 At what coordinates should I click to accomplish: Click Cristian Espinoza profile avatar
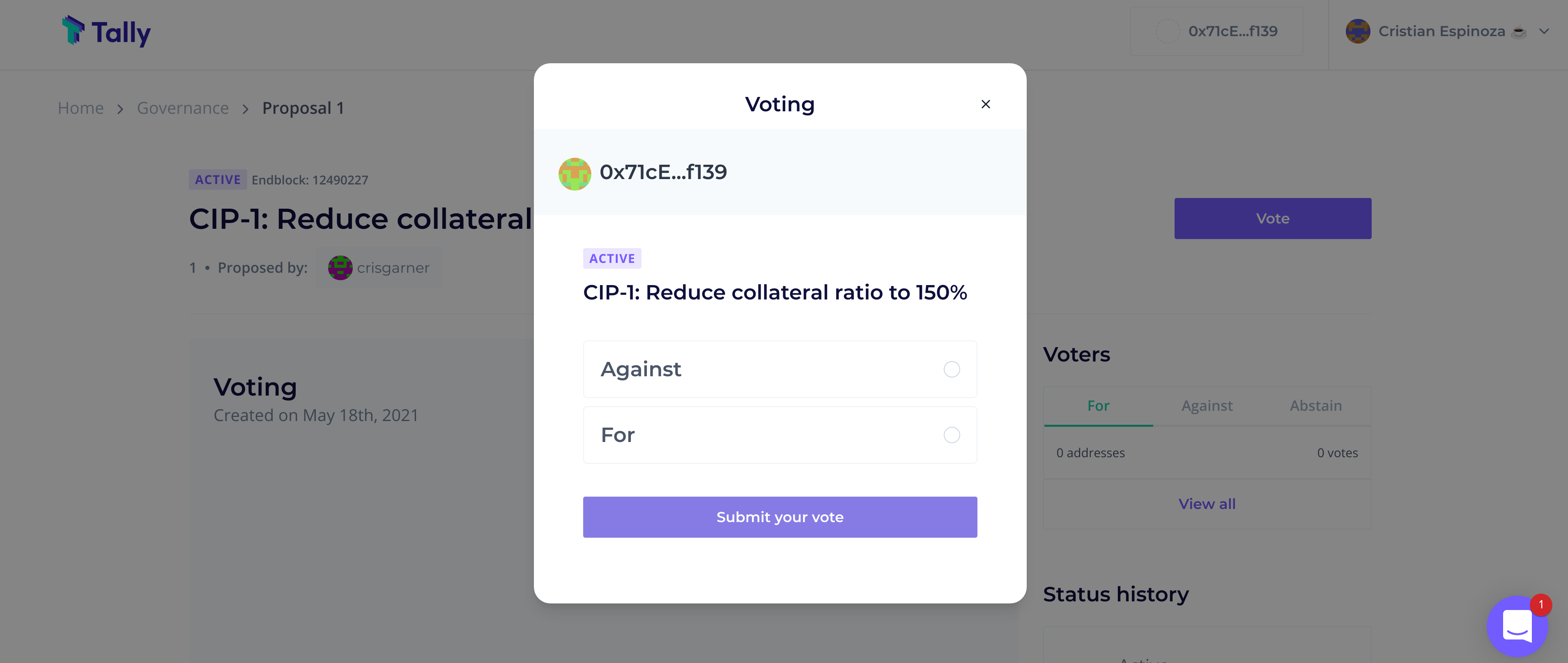(x=1357, y=31)
